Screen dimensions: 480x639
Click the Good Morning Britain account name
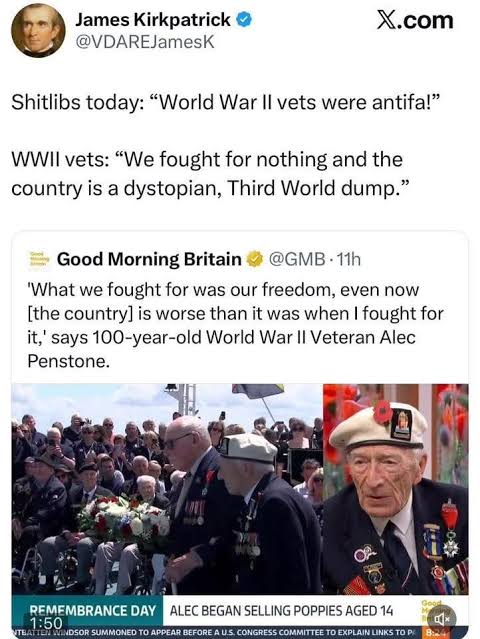coord(149,259)
